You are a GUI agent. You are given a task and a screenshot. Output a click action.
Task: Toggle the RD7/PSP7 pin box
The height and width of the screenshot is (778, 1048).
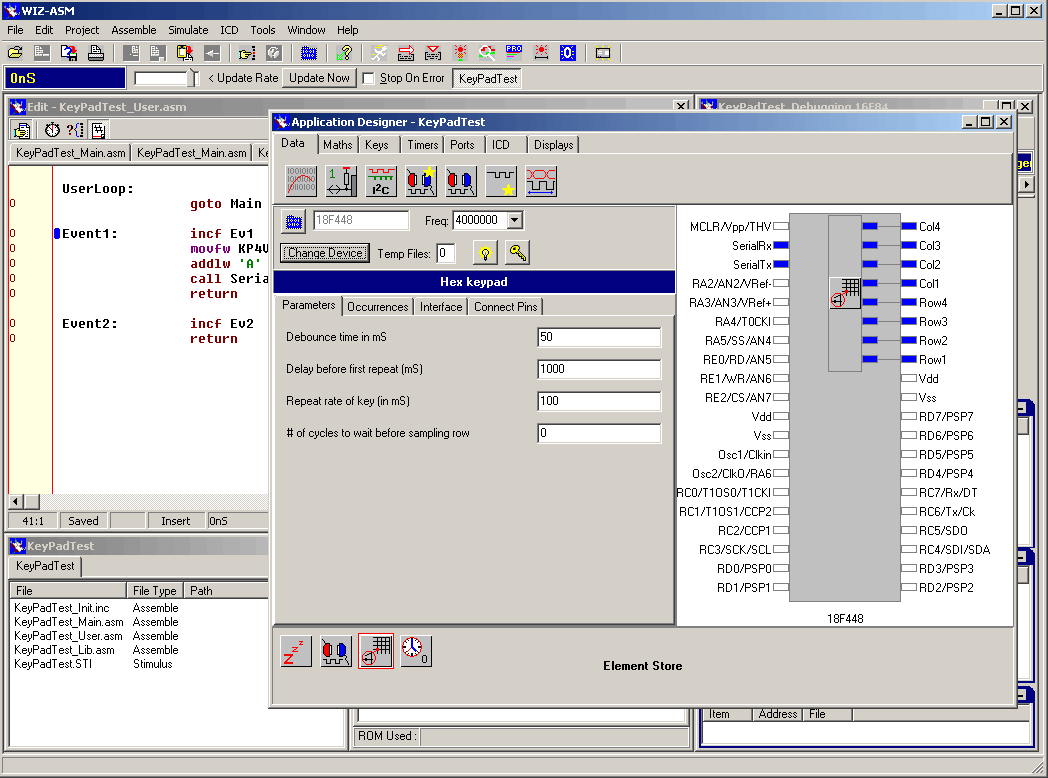908,417
